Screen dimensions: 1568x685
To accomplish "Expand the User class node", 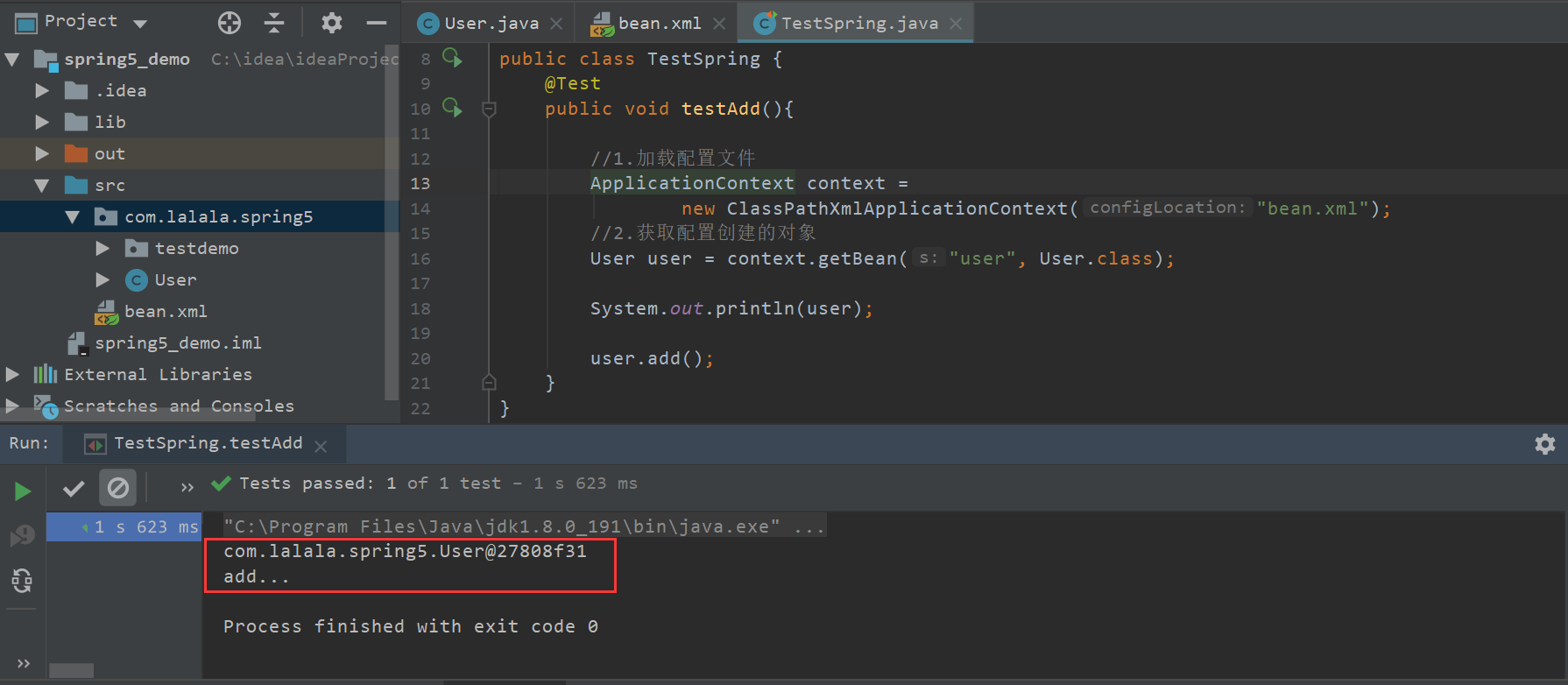I will coord(102,279).
